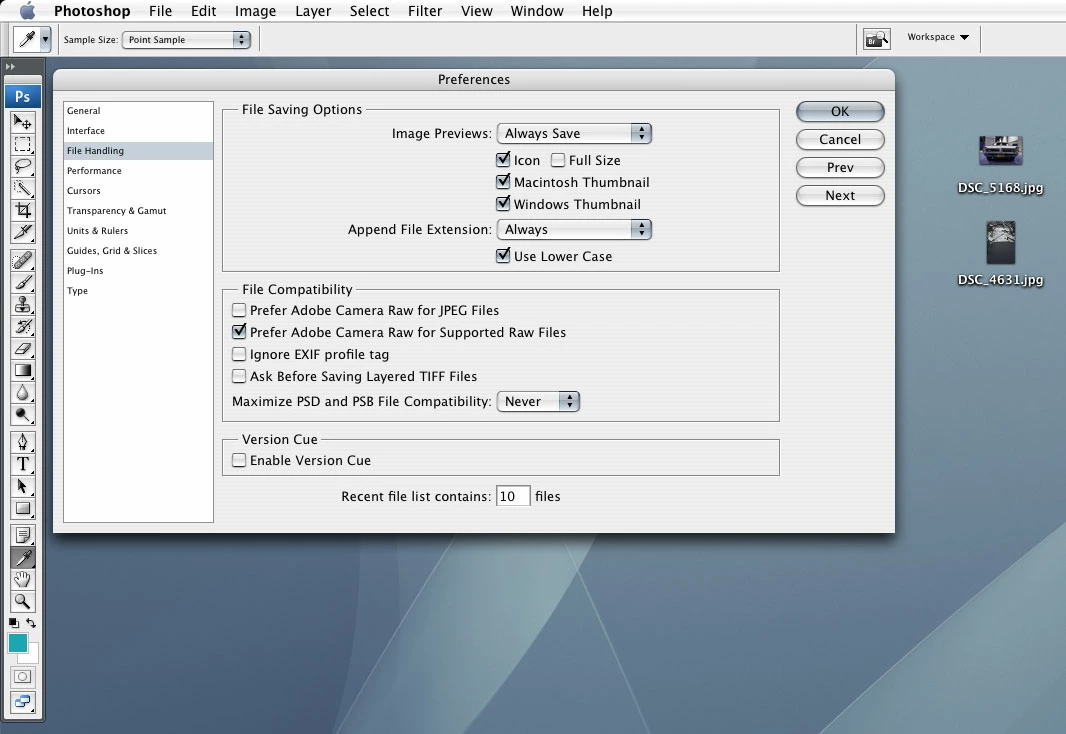Select the Rectangle shape tool
1066x734 pixels.
(22, 508)
